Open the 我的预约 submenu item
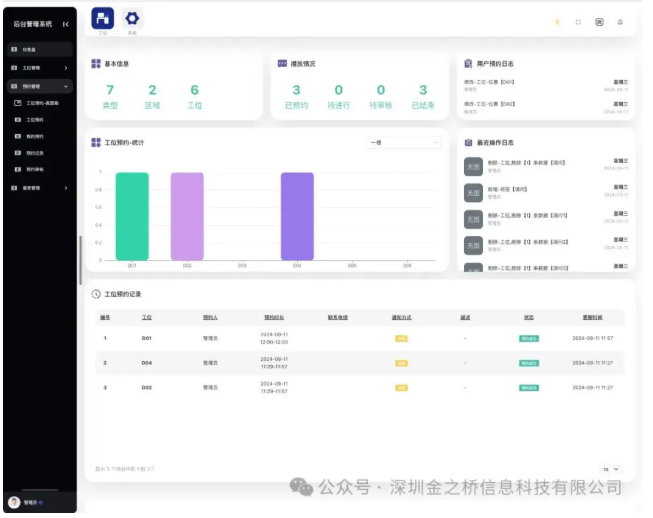Screen dimensions: 653x518 (x=35, y=137)
